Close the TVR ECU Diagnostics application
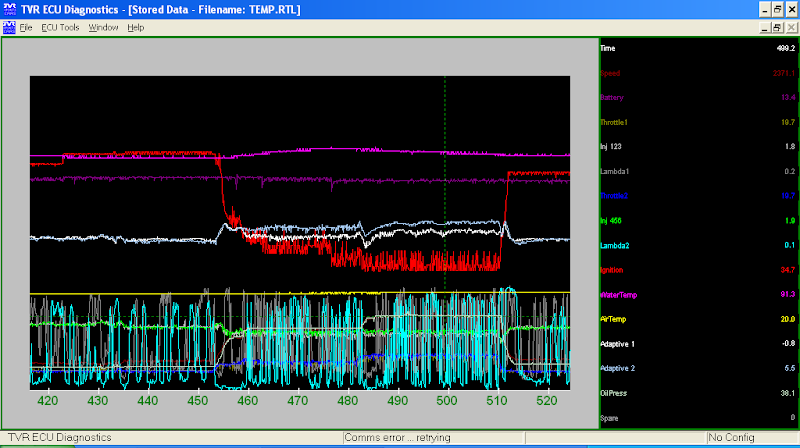The width and height of the screenshot is (800, 448). tap(791, 9)
